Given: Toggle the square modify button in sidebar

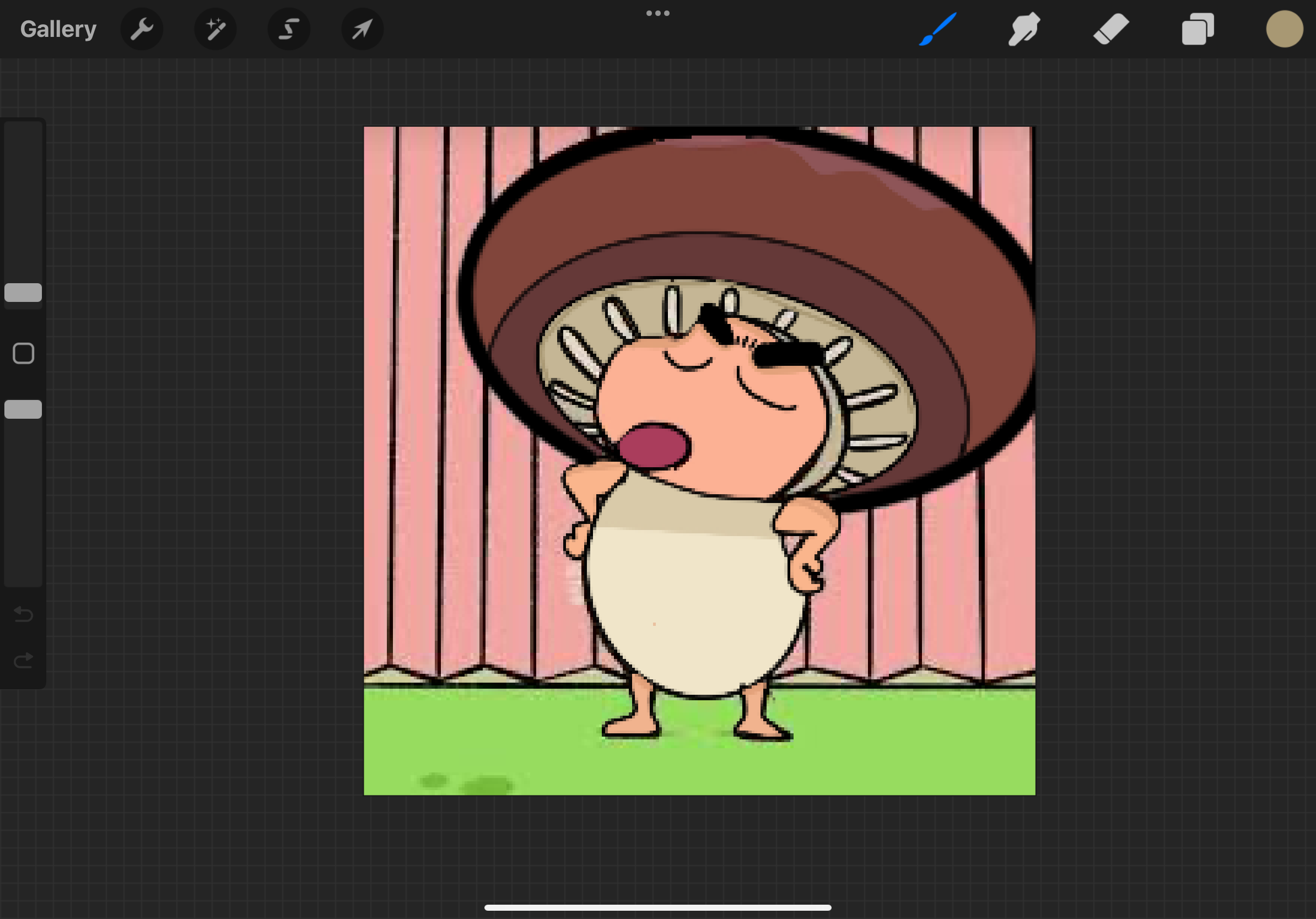Looking at the screenshot, I should (24, 354).
